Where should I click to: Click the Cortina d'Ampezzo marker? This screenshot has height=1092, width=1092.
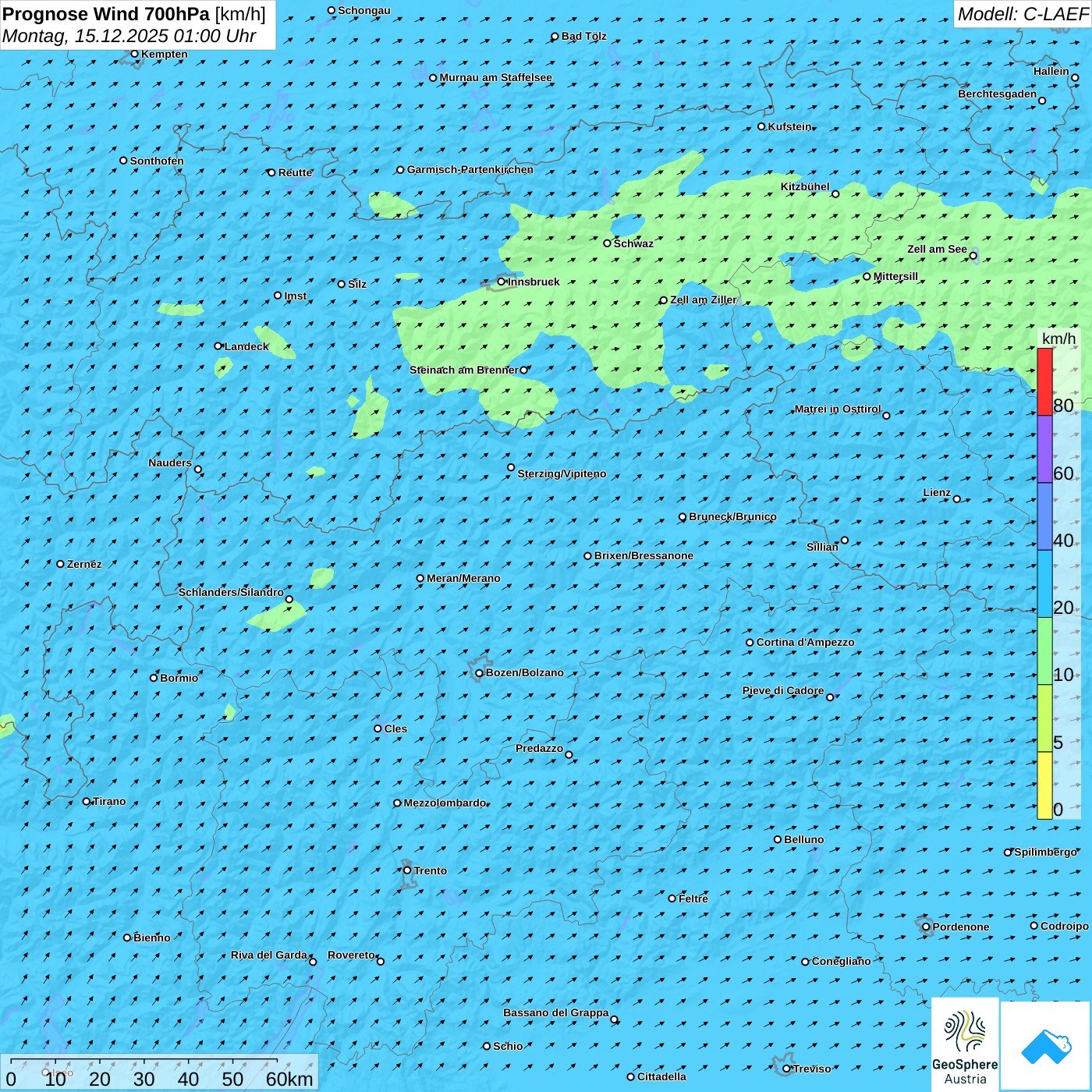[750, 643]
